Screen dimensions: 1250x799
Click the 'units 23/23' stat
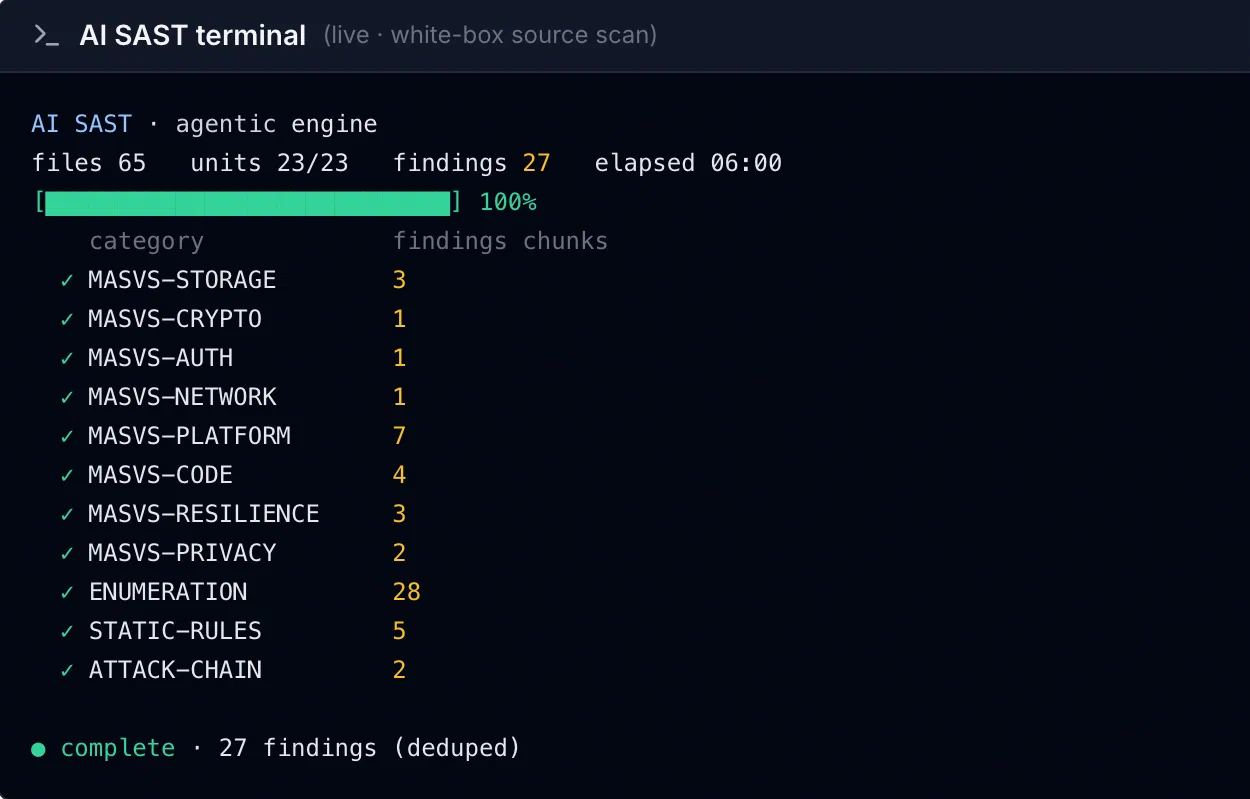point(270,163)
